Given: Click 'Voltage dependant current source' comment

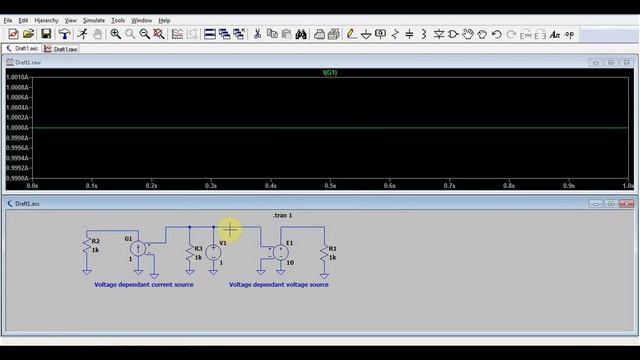Looking at the screenshot, I should click(144, 284).
